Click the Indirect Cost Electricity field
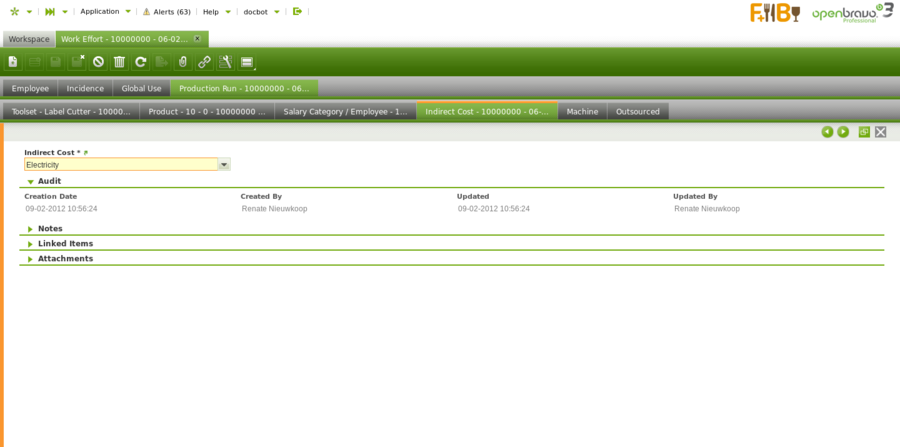The height and width of the screenshot is (447, 900). tap(120, 164)
